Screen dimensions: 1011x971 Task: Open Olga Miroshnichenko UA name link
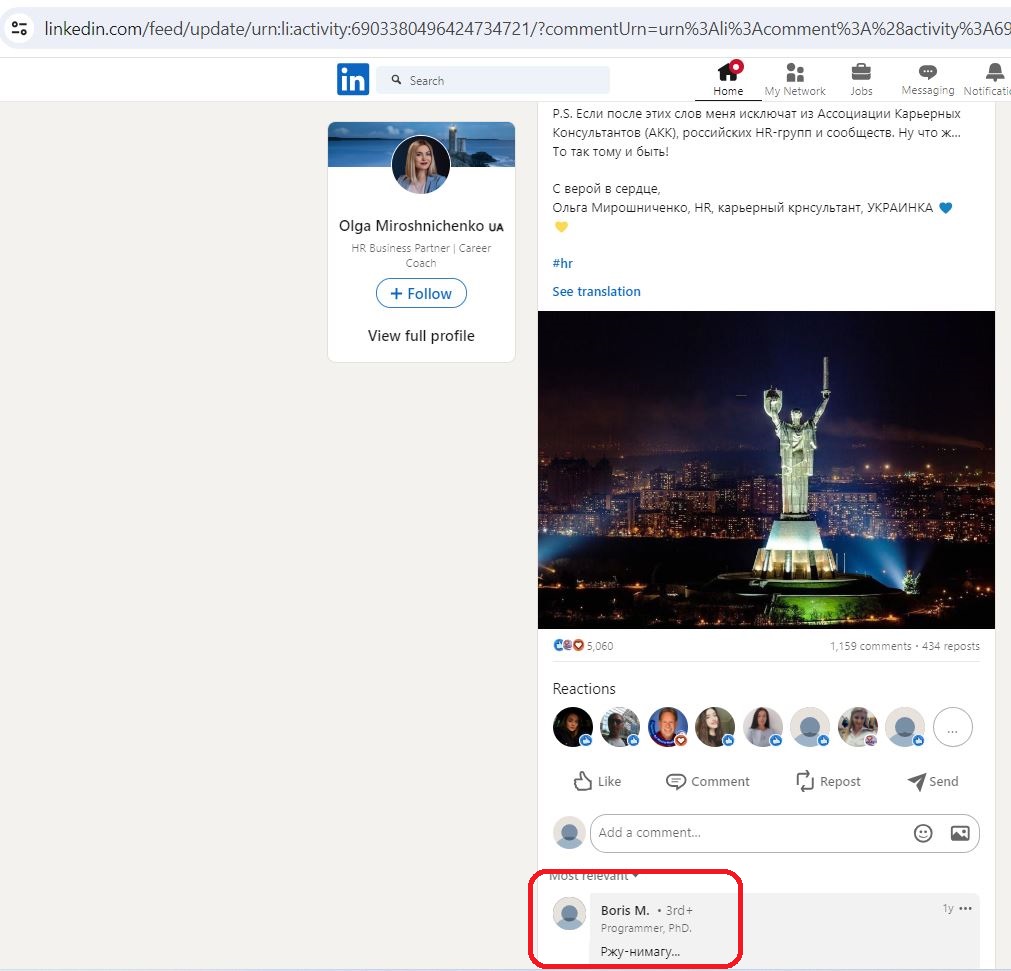click(421, 226)
